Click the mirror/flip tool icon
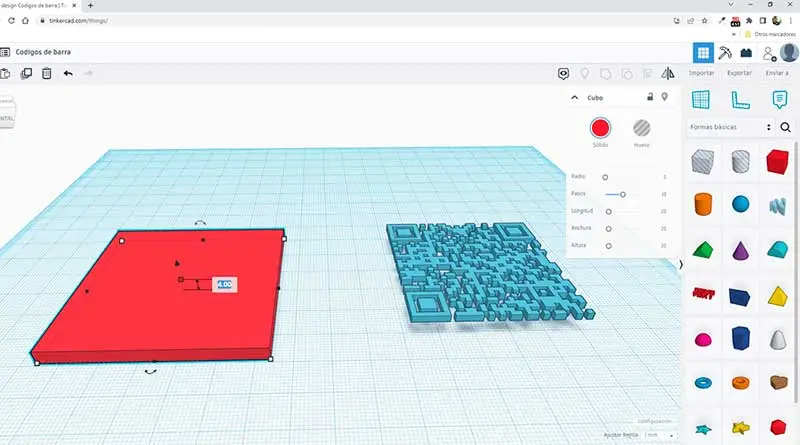Image resolution: width=800 pixels, height=445 pixels. click(668, 73)
